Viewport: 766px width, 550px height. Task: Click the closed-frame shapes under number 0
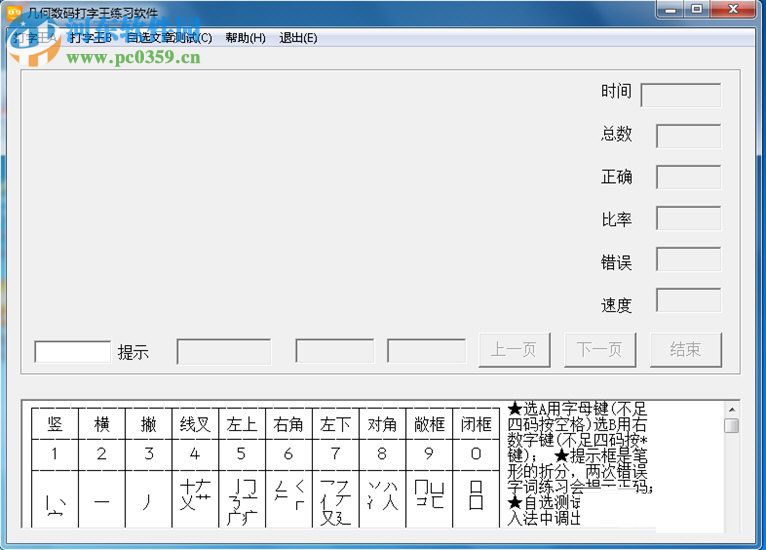pos(476,495)
